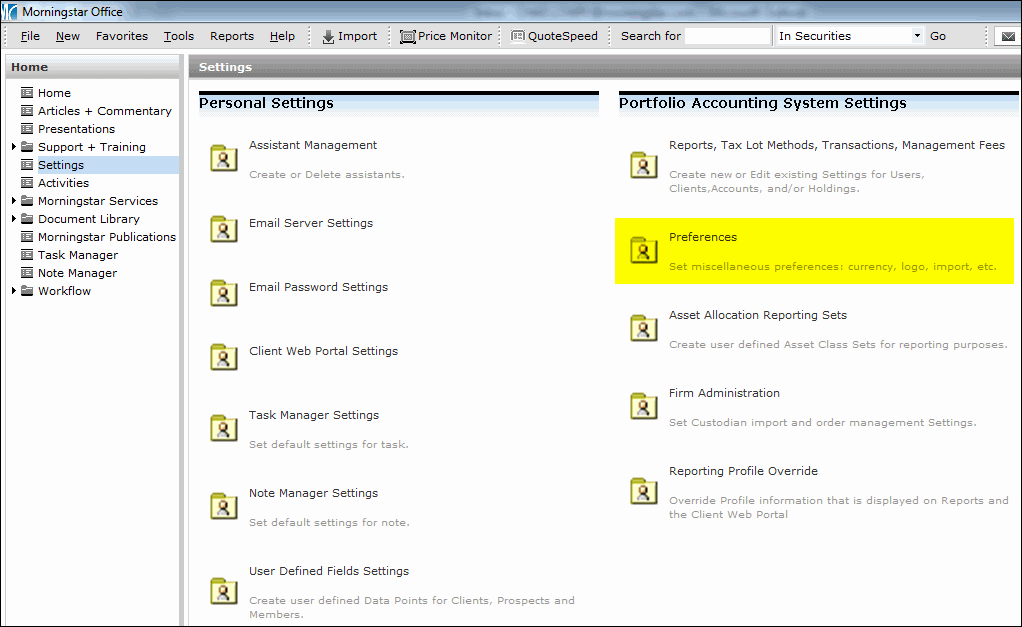
Task: Open the Price Monitor toolbar button
Action: pos(446,36)
